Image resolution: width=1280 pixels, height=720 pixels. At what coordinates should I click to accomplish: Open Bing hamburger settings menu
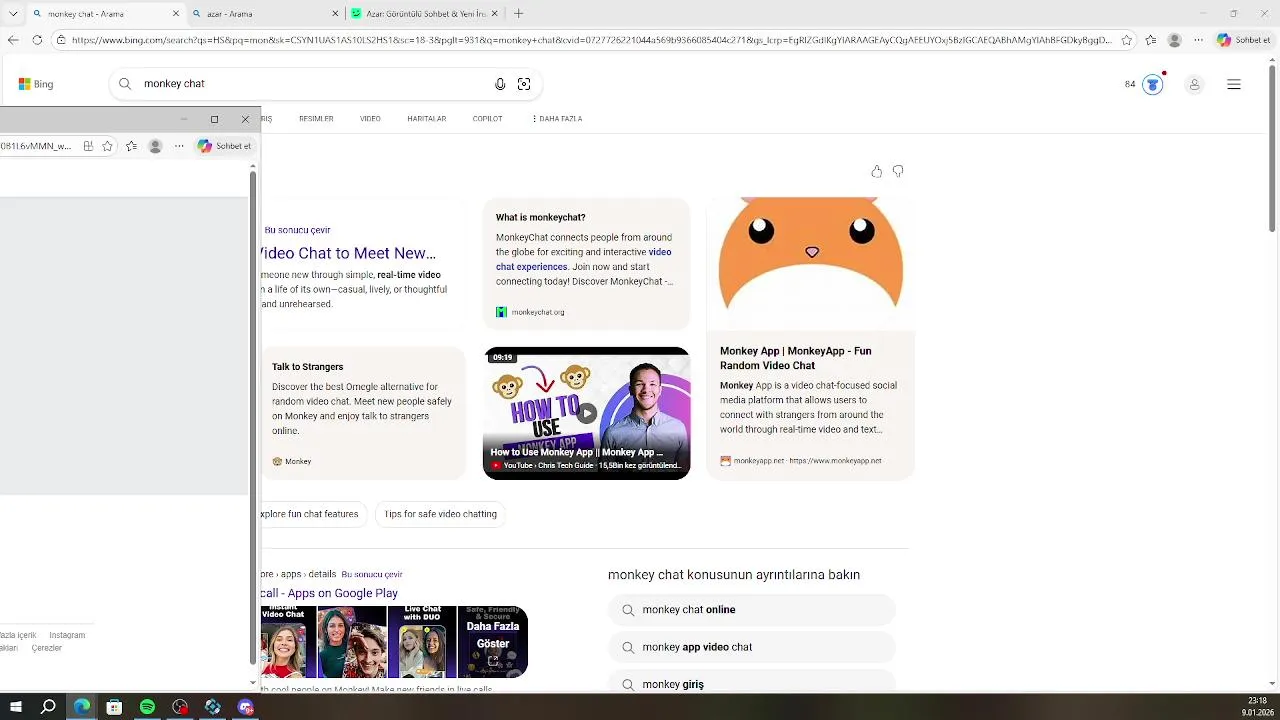[1234, 85]
